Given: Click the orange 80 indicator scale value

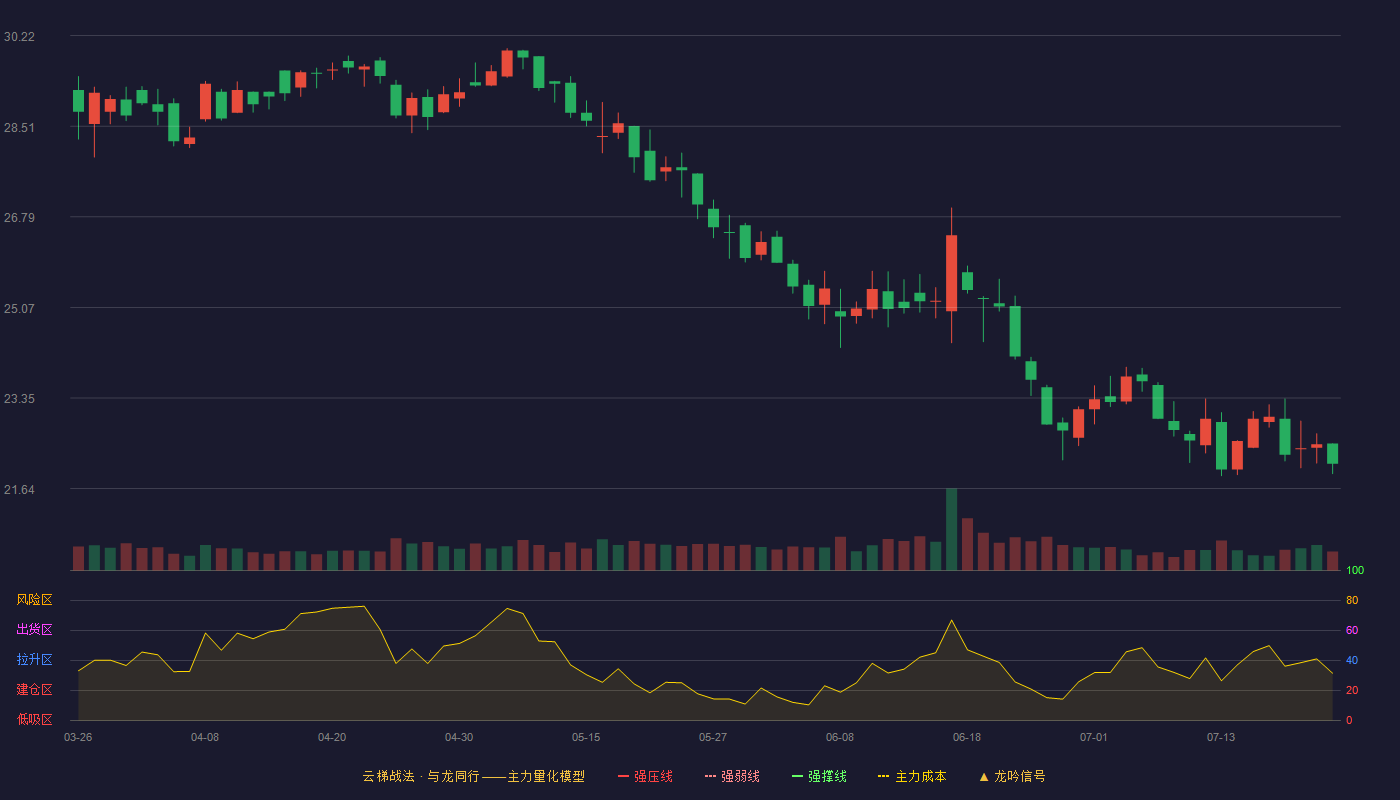Looking at the screenshot, I should [1352, 600].
